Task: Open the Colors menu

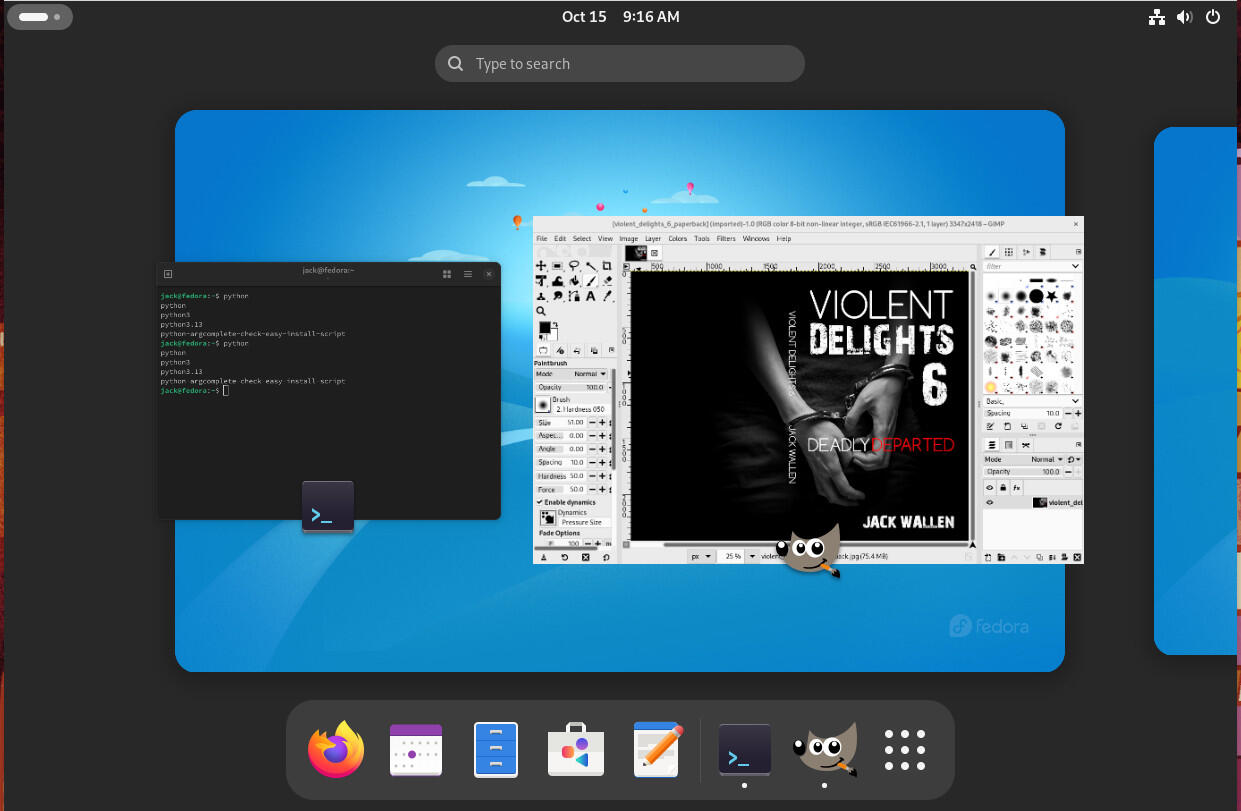Action: [x=678, y=238]
